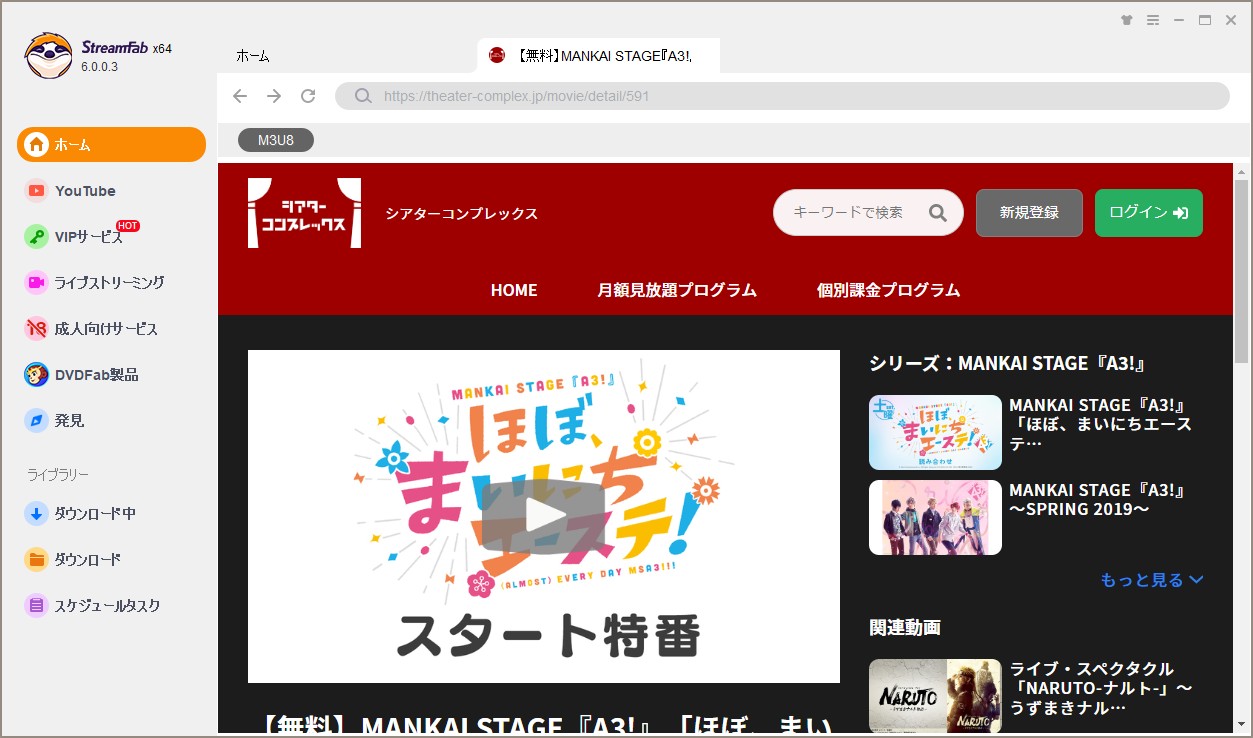Click the site search magnifier icon
Viewport: 1253px width, 738px height.
click(x=937, y=212)
